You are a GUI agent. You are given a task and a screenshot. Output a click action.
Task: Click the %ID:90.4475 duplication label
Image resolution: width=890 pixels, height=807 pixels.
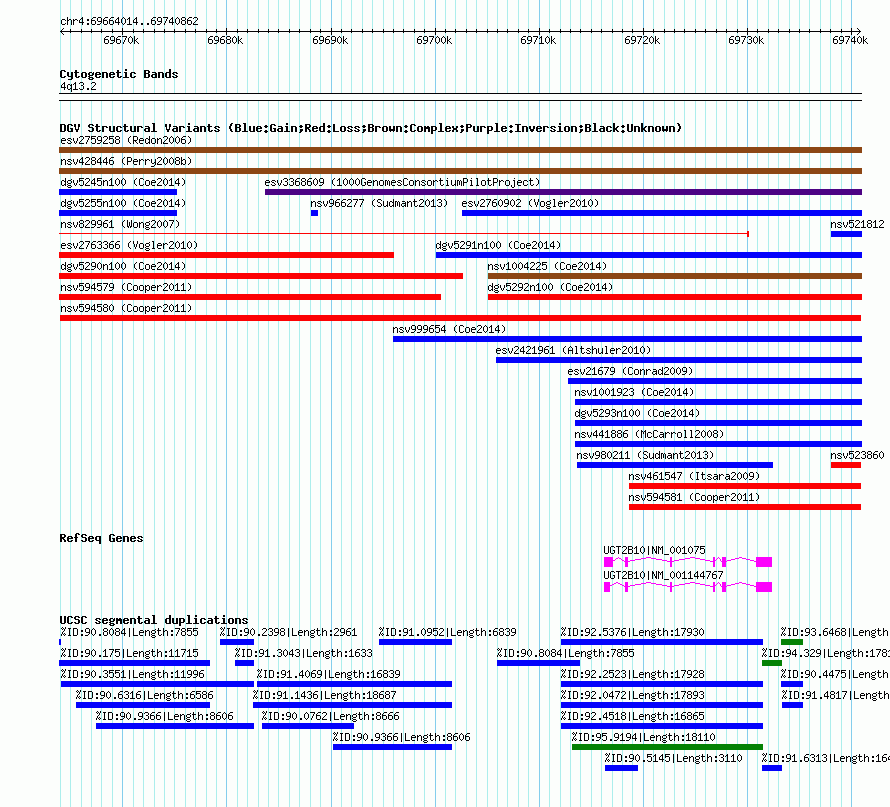835,674
